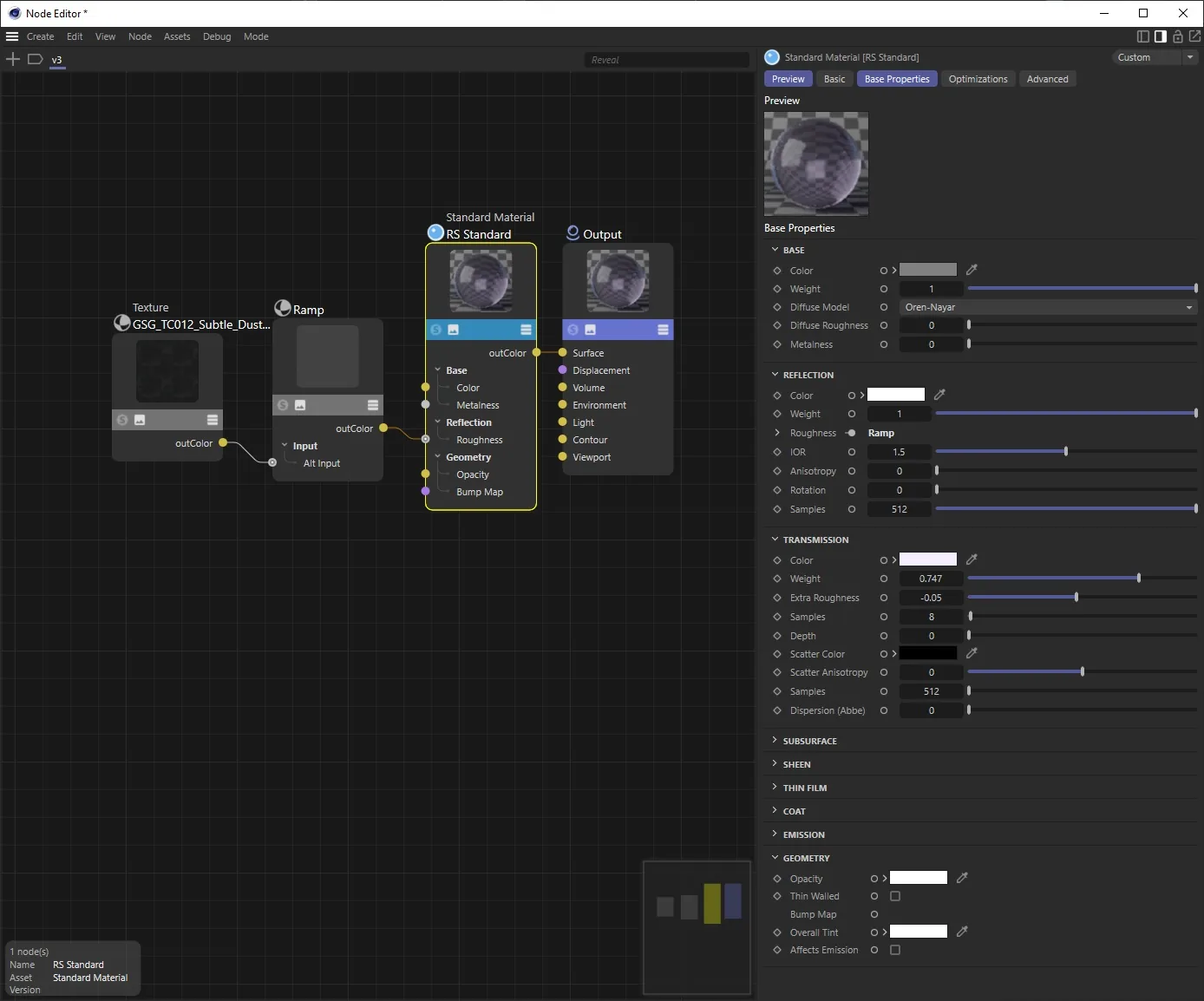Toggle keyframe diamond for Metalness
The image size is (1204, 1001).
777,344
